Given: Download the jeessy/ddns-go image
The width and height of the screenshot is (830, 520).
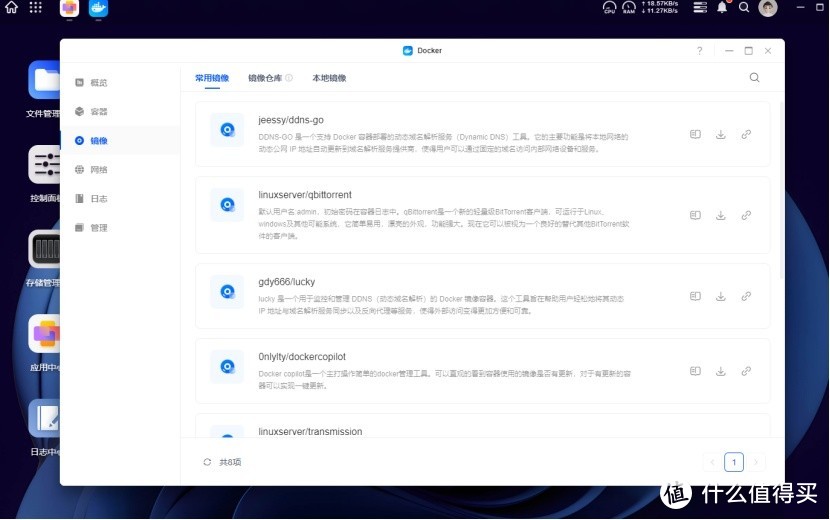Looking at the screenshot, I should (720, 135).
